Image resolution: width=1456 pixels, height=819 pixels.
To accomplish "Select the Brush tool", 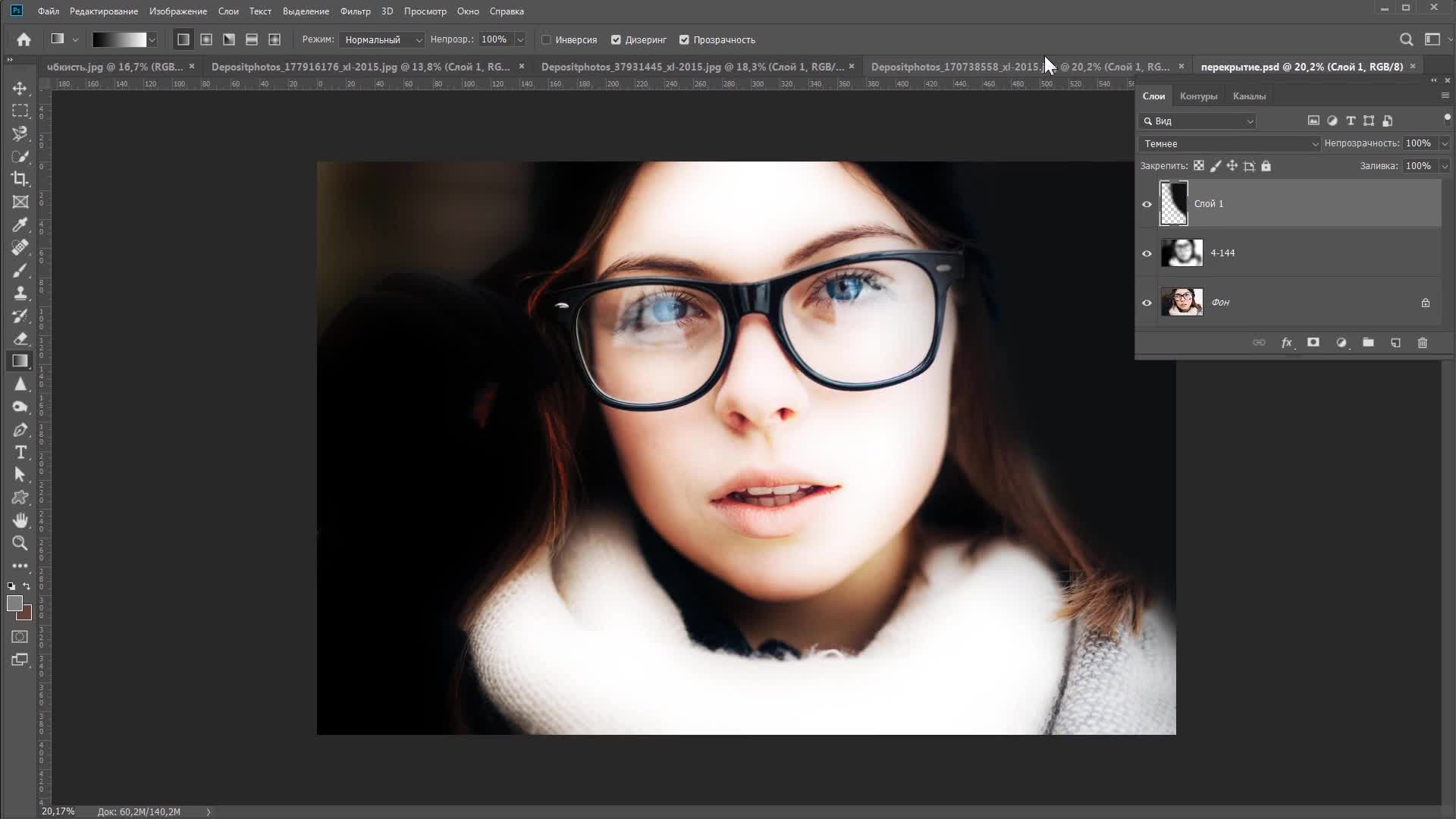I will tap(20, 270).
